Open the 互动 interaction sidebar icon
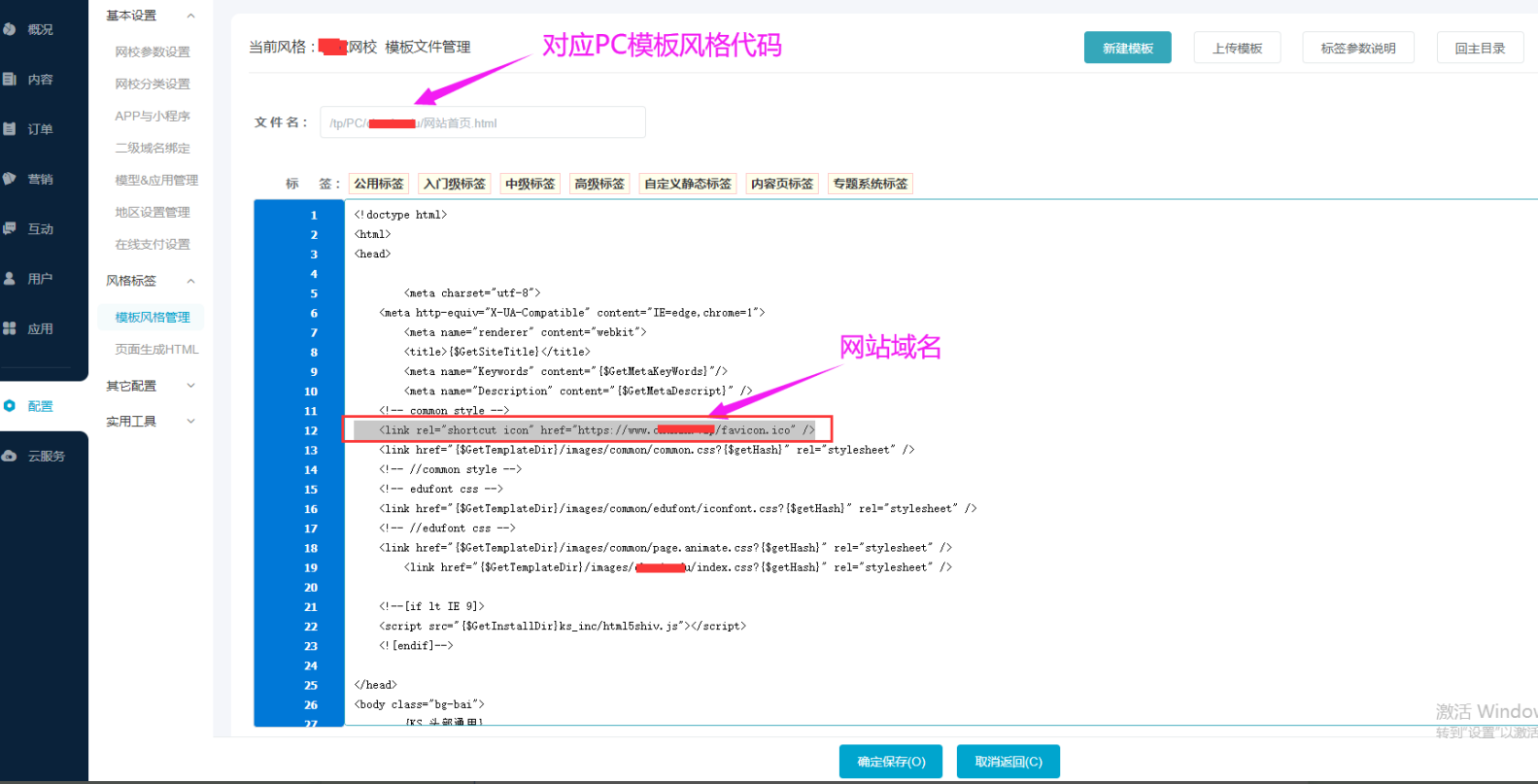Screen dimensions: 1538x784 coord(10,228)
